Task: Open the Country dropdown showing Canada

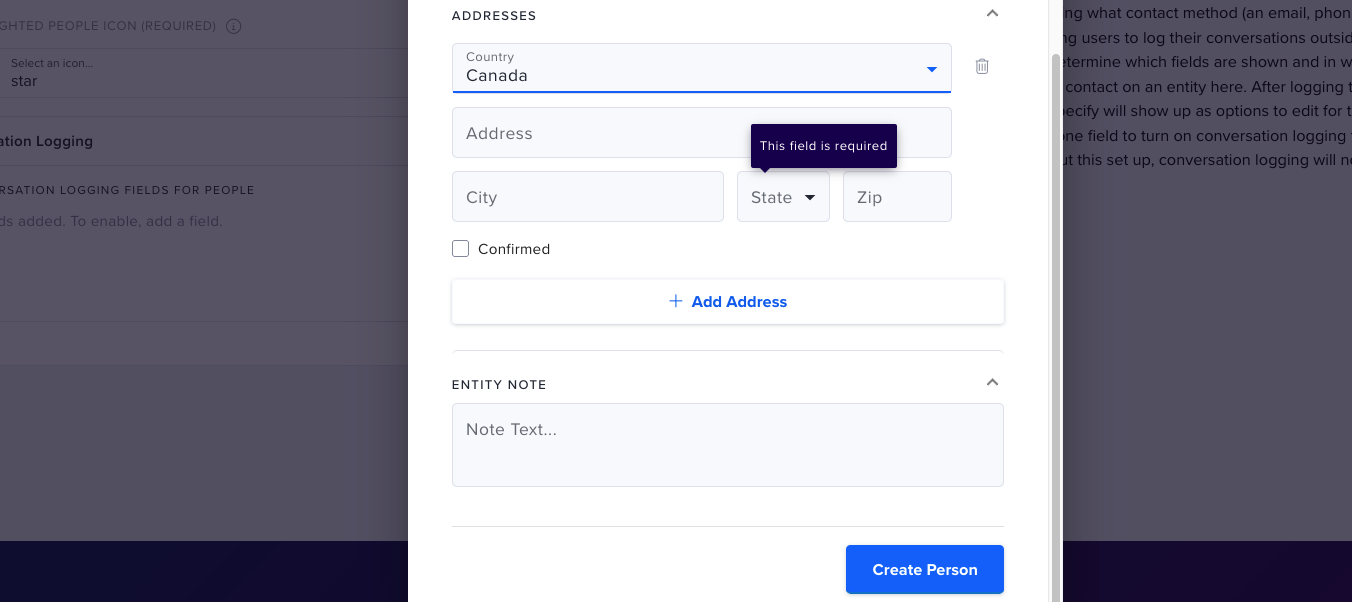Action: point(701,68)
